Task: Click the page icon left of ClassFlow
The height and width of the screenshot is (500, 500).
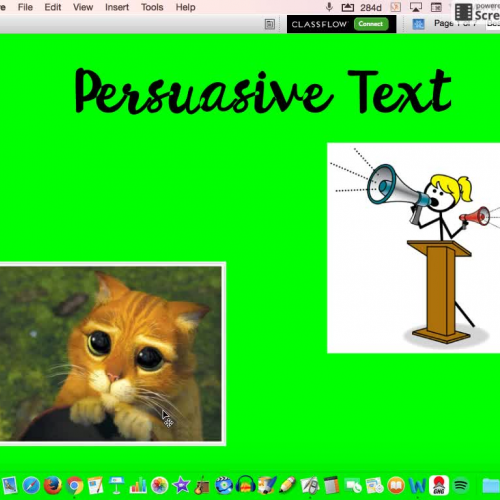Action: coord(270,24)
